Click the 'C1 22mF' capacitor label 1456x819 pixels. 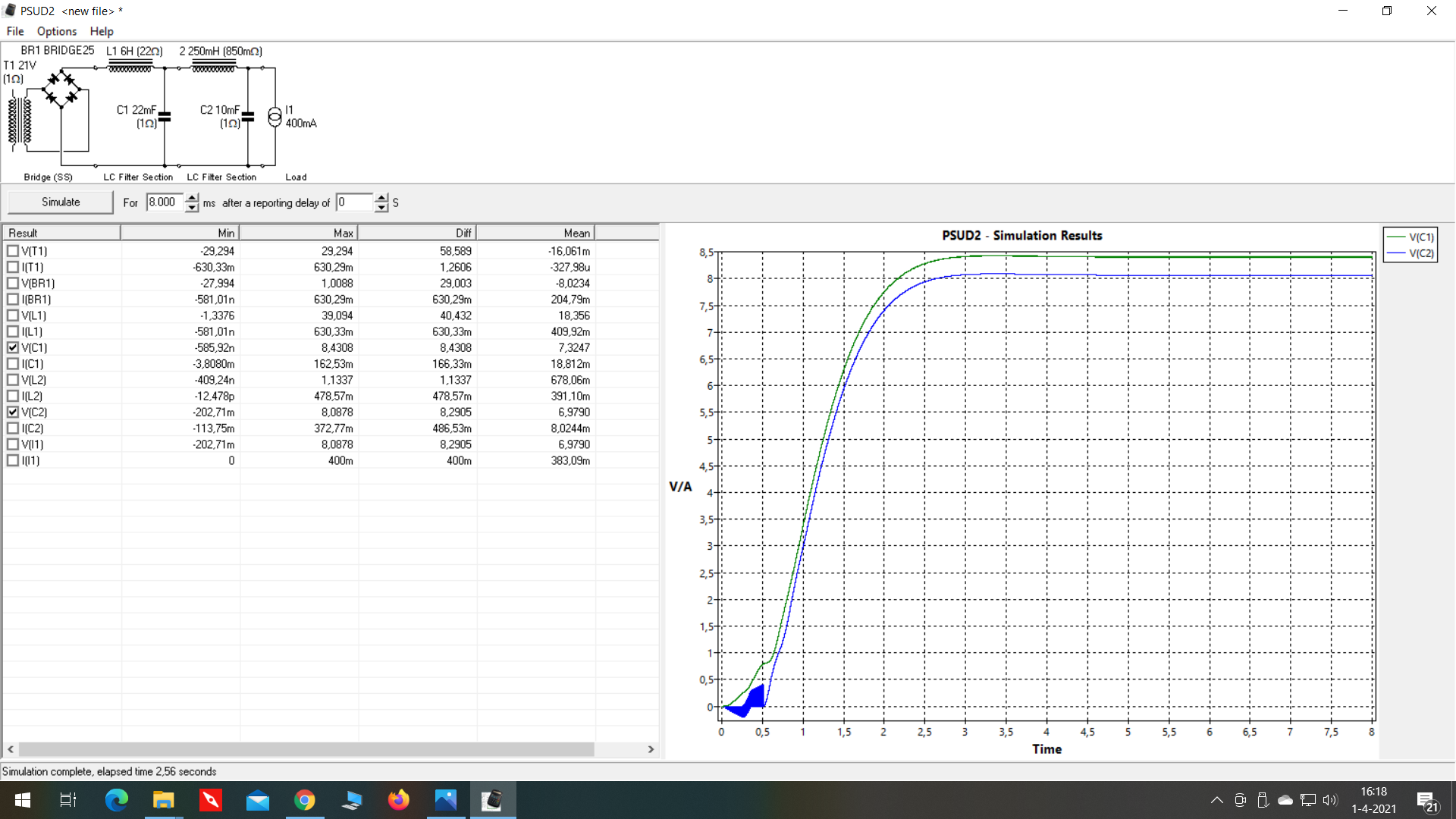coord(136,110)
